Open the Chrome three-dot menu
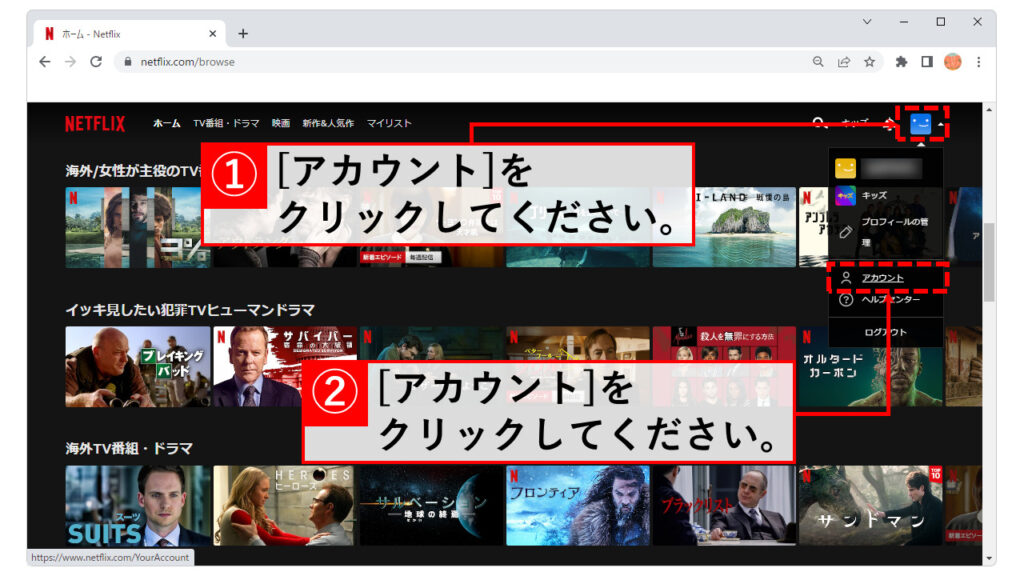This screenshot has height=576, width=1024. tap(978, 61)
